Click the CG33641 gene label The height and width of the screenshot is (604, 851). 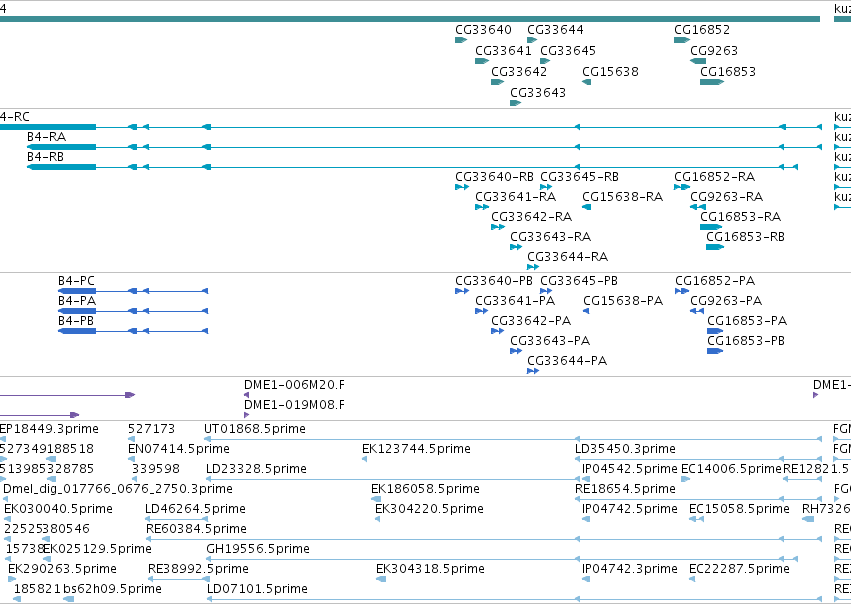503,50
